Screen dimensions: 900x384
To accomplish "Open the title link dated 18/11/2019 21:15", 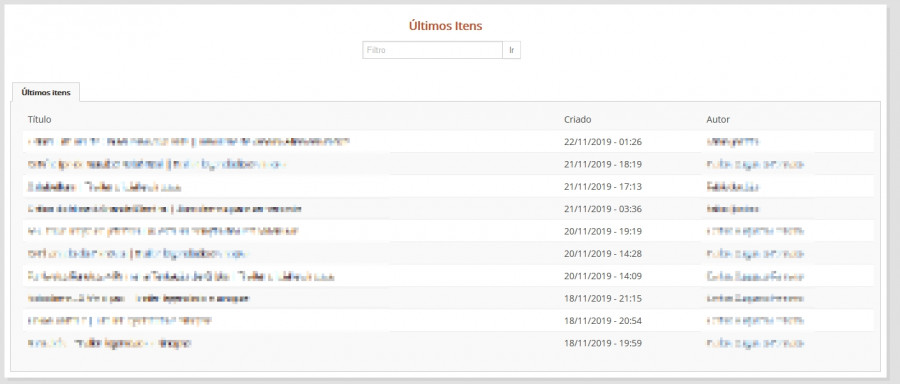I will point(138,298).
